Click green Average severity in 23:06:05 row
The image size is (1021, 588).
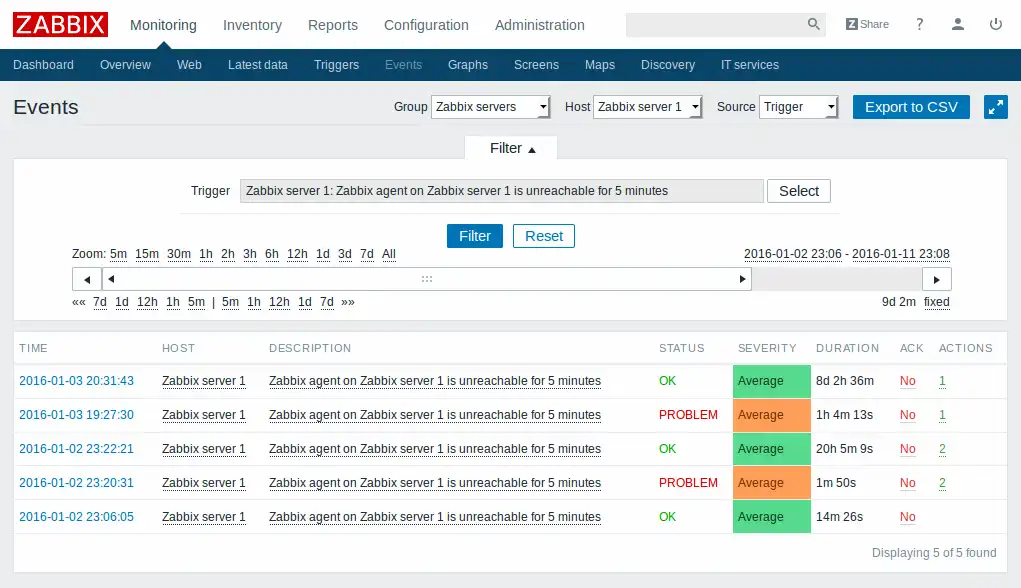[772, 516]
